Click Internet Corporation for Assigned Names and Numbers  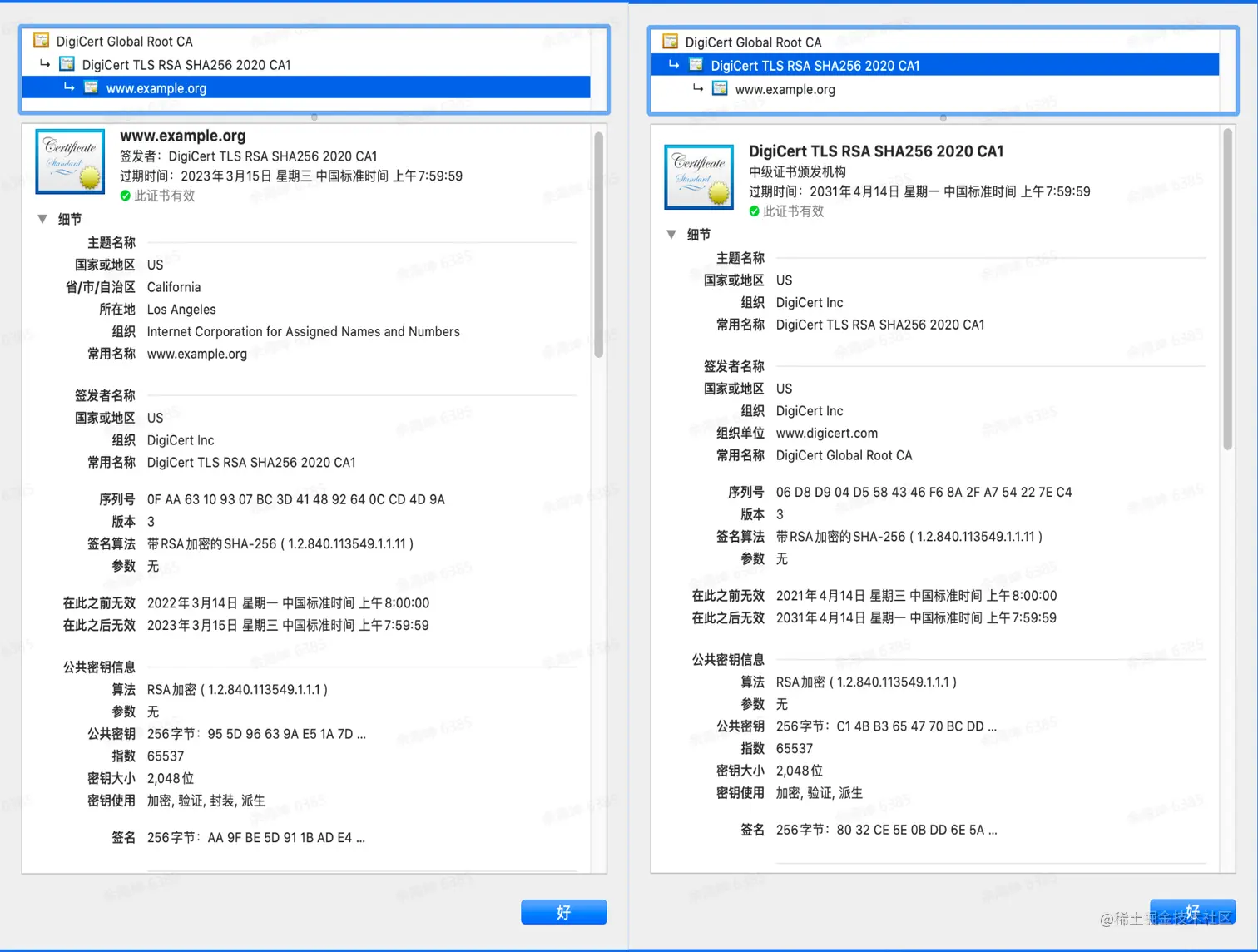point(304,331)
